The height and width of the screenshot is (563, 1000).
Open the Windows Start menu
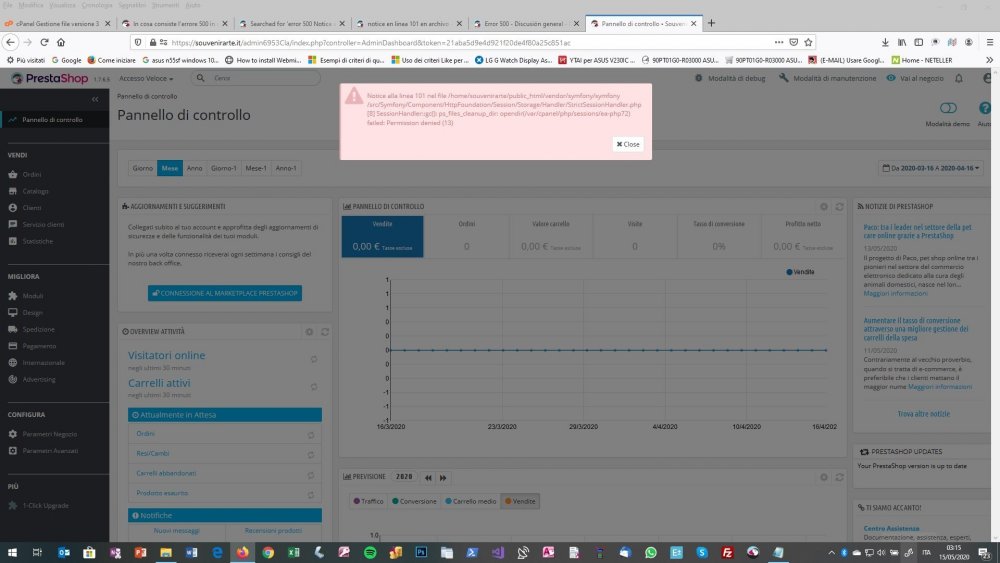[x=12, y=552]
